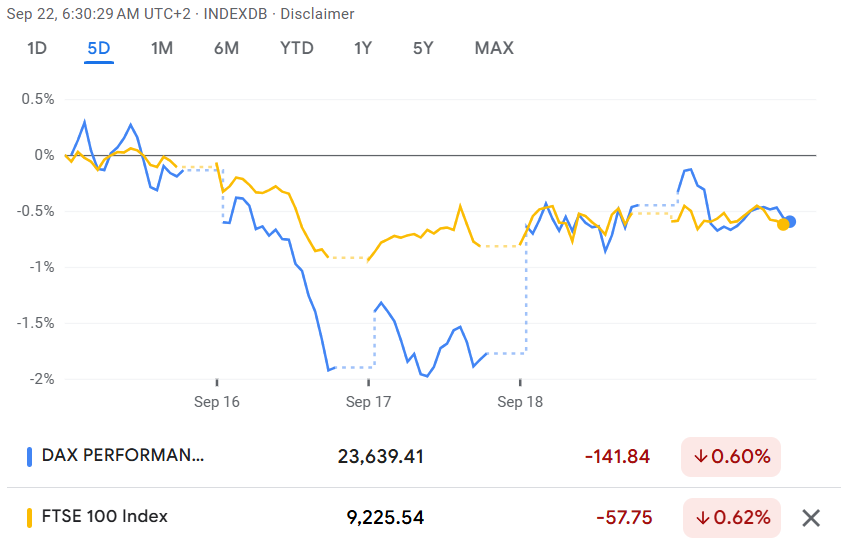Image resolution: width=849 pixels, height=547 pixels.
Task: Click the DAX price 23,639.41
Action: (x=381, y=457)
